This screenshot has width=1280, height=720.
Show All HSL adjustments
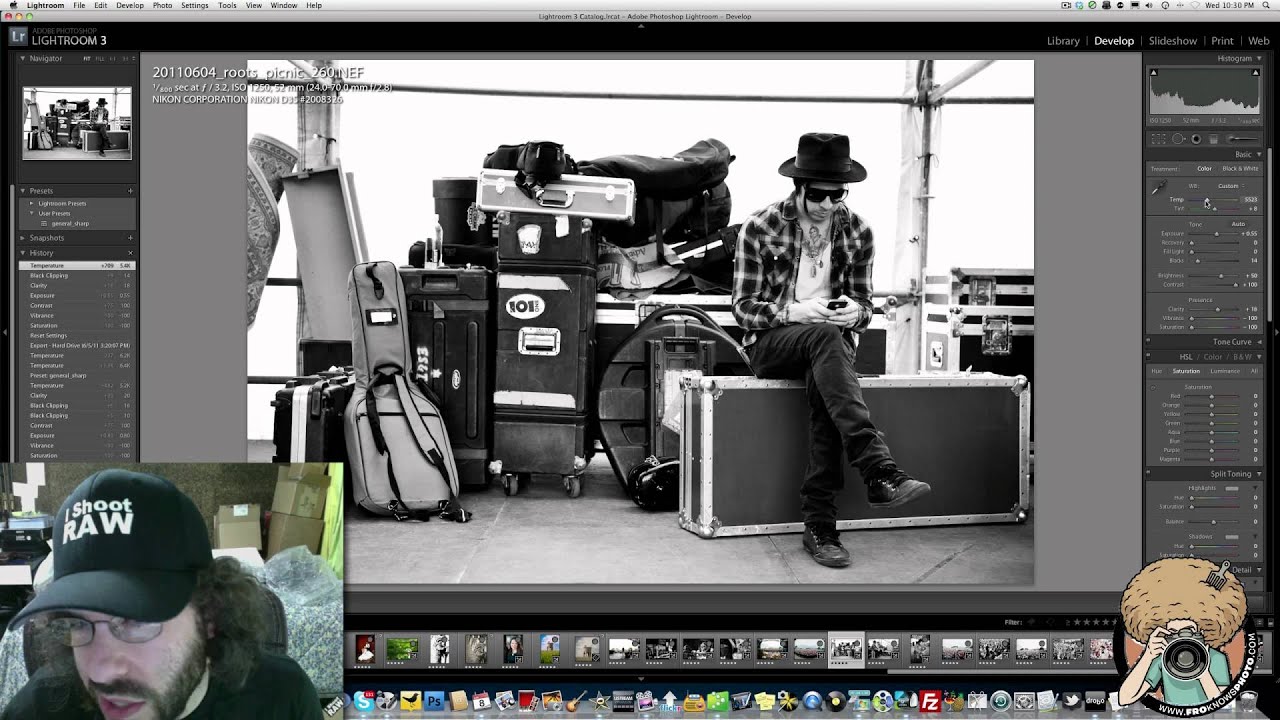tap(1254, 371)
